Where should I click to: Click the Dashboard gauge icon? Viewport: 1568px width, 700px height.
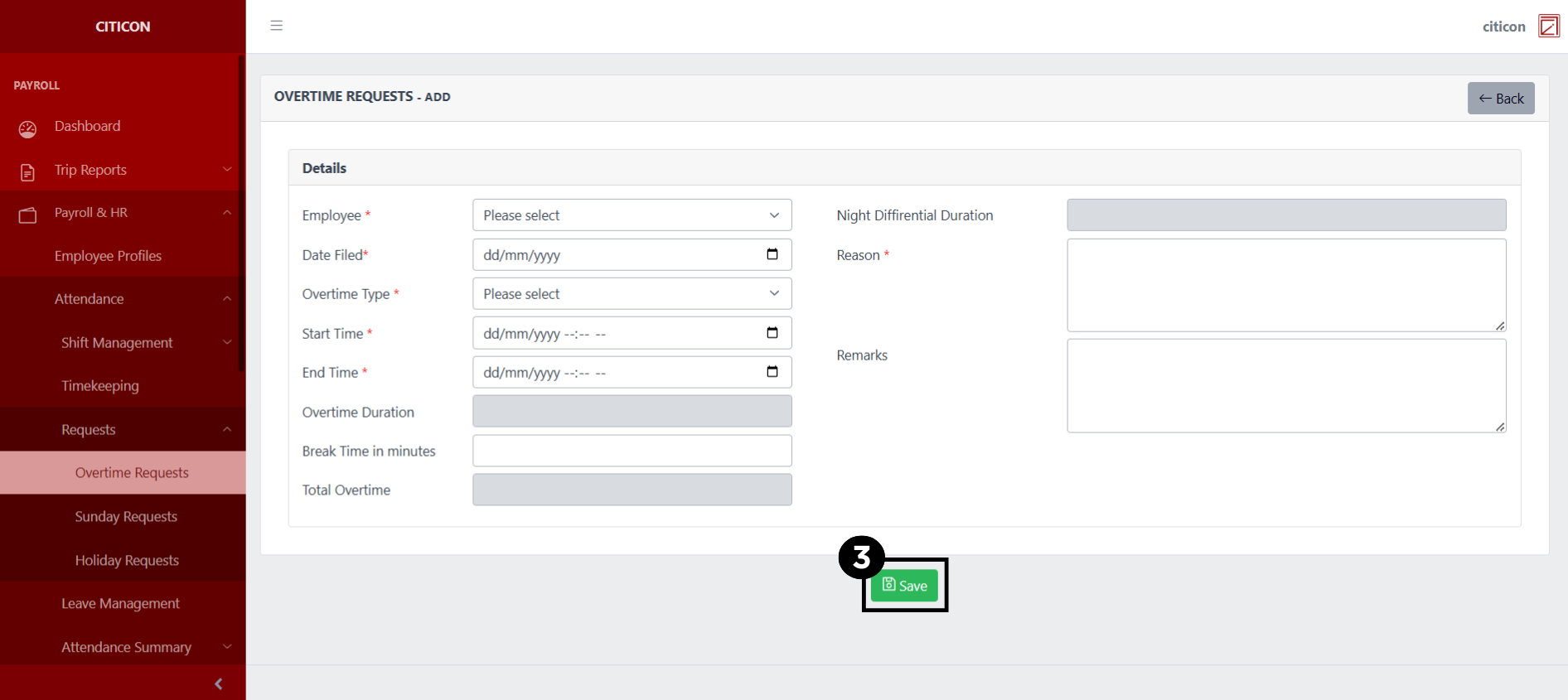(27, 128)
